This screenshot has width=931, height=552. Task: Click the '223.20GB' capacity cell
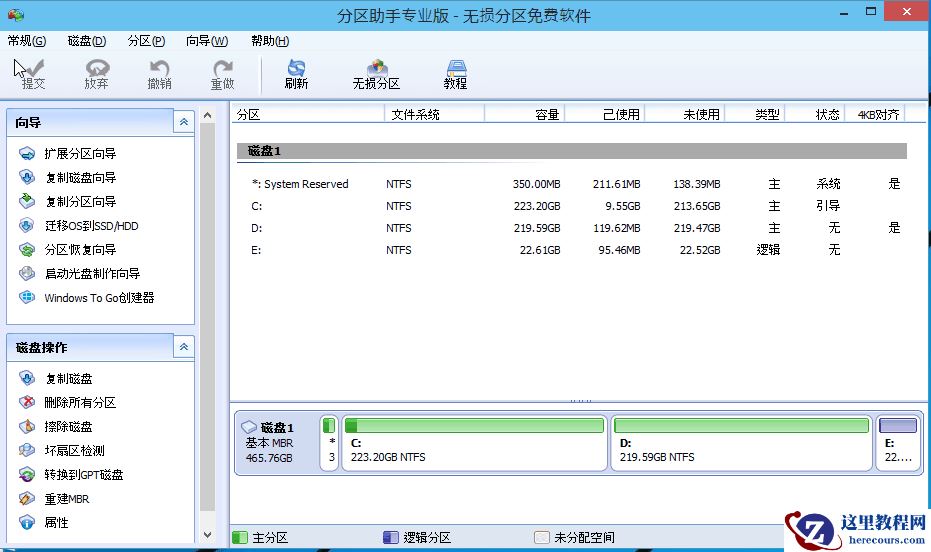pyautogui.click(x=537, y=206)
